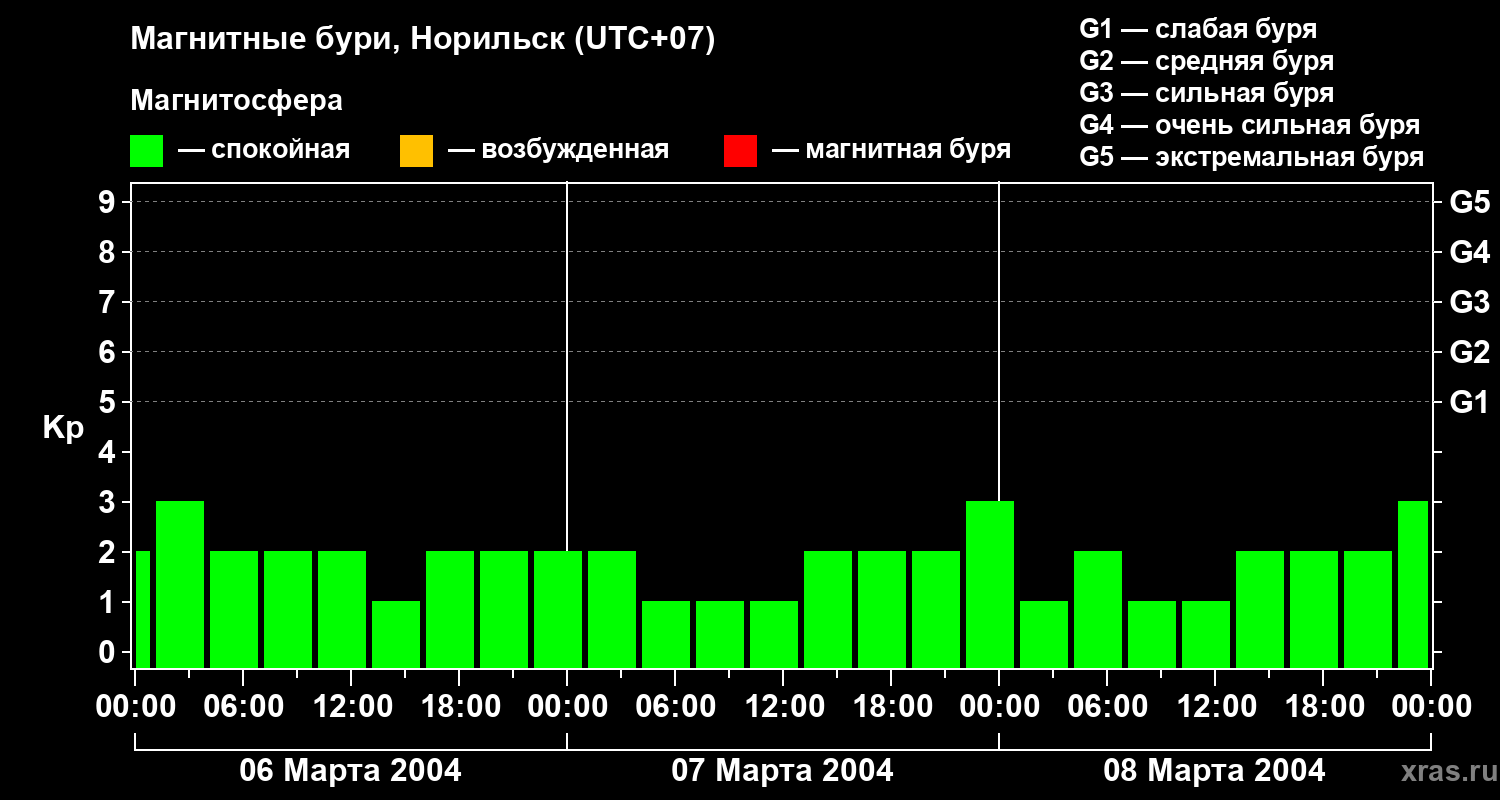Viewport: 1500px width, 800px height.
Task: Select the final Kp 3 bar ending 08 Марта
Action: (x=1413, y=584)
